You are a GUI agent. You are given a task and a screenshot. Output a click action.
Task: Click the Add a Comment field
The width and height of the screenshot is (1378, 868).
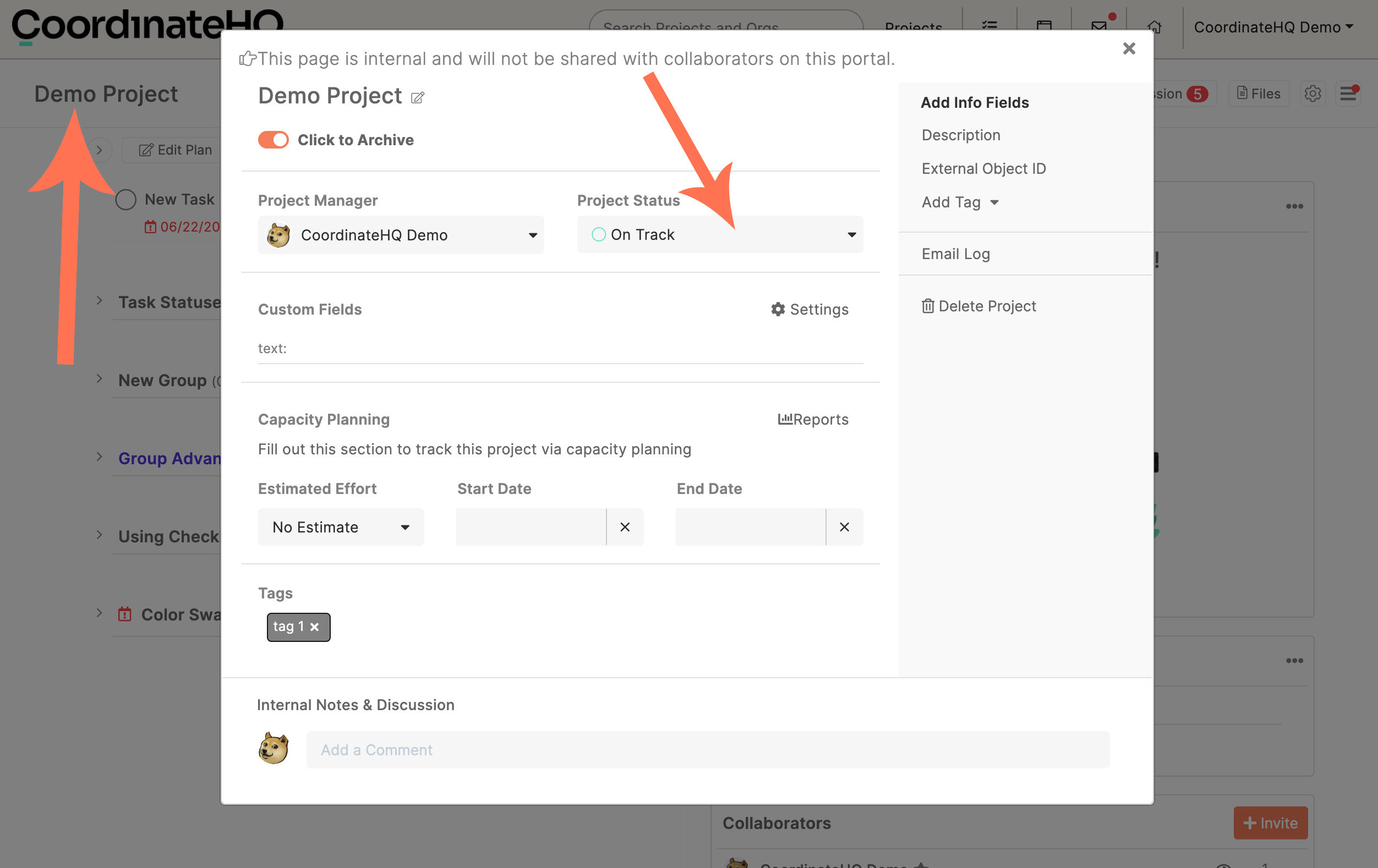tap(707, 750)
